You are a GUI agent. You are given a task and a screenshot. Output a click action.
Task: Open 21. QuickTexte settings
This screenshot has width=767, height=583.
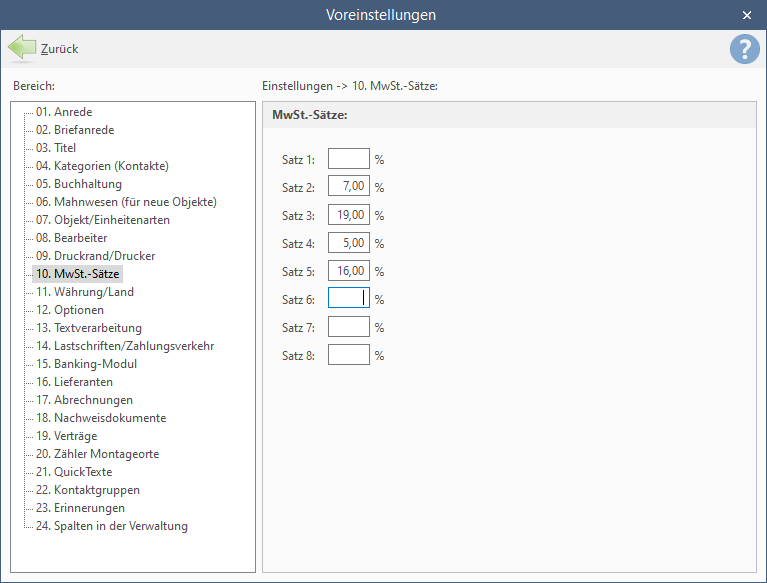point(74,472)
